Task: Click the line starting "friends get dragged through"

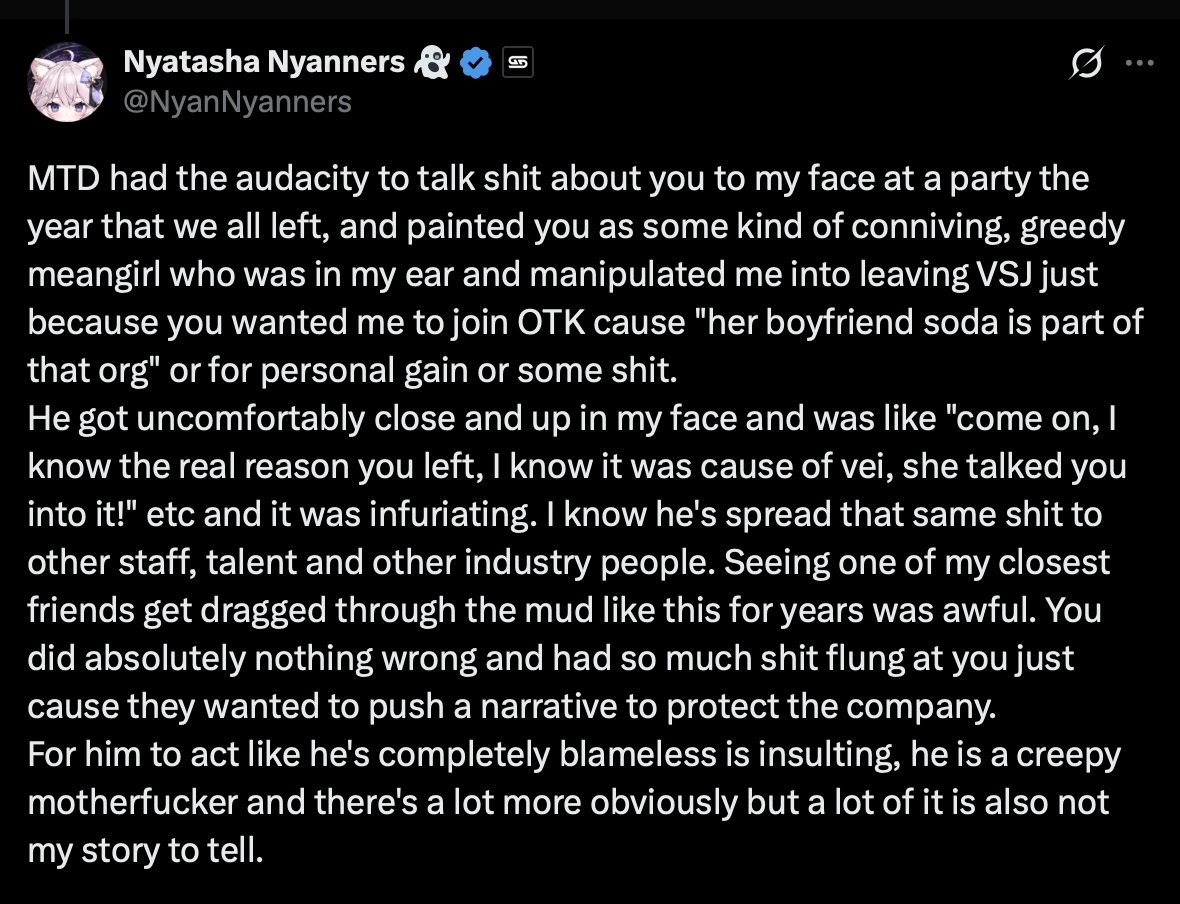Action: point(564,610)
